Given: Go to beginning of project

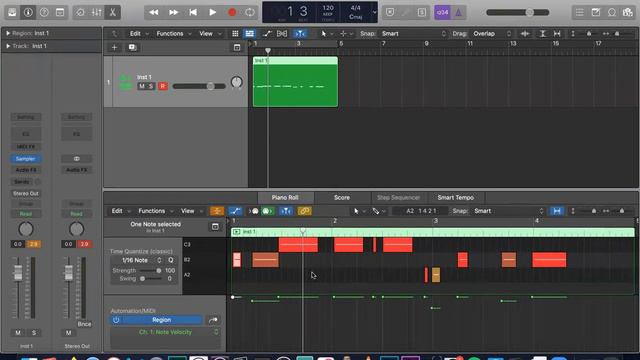Looking at the screenshot, I should click(x=193, y=12).
